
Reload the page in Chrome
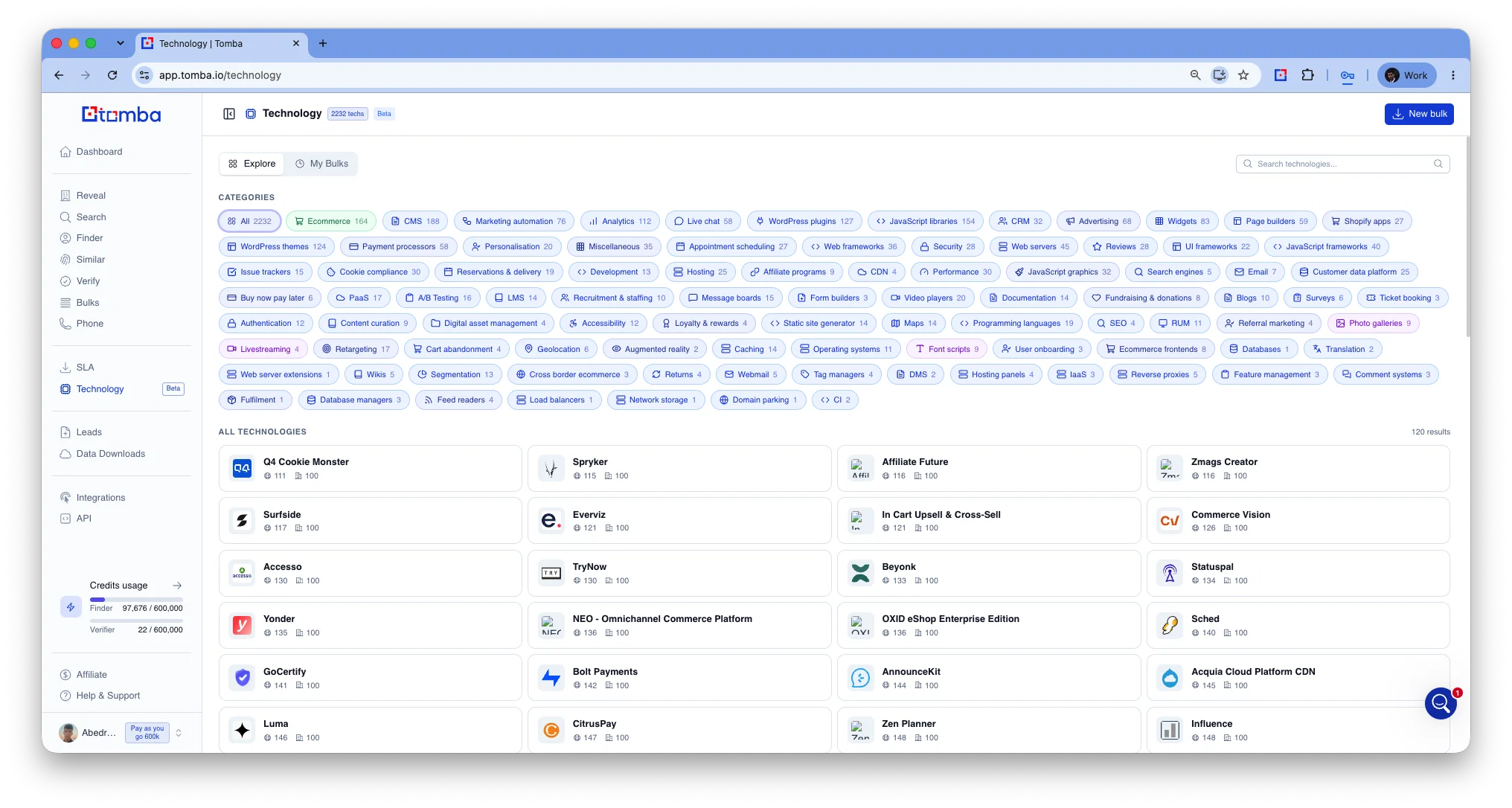[112, 75]
